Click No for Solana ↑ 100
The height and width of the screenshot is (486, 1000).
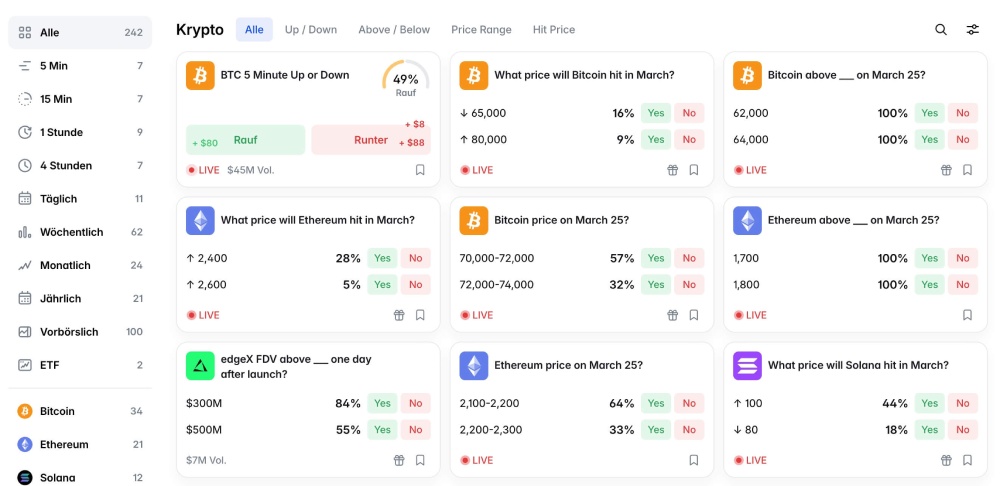(x=962, y=403)
